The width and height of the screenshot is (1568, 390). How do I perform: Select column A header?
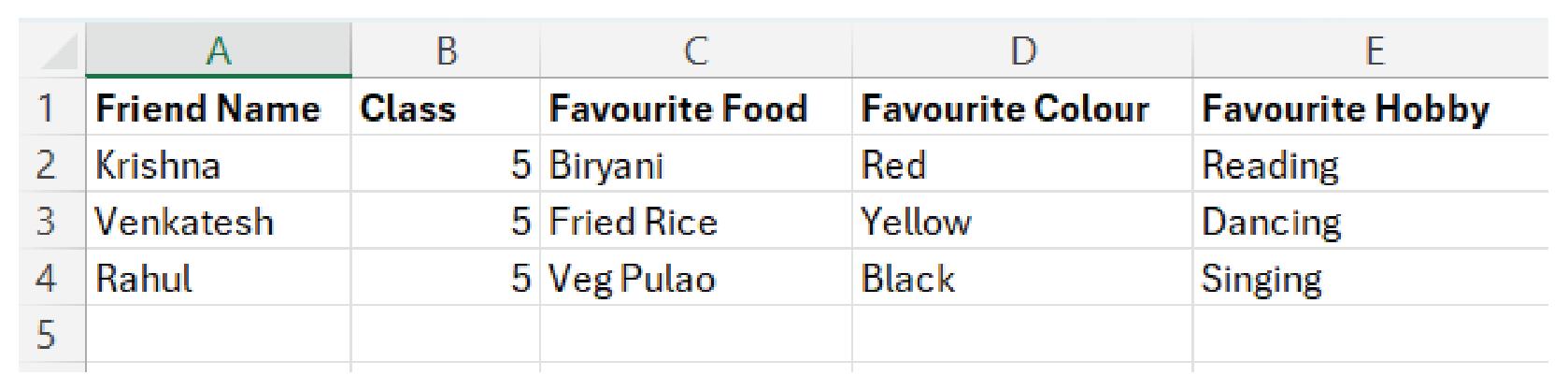point(219,51)
